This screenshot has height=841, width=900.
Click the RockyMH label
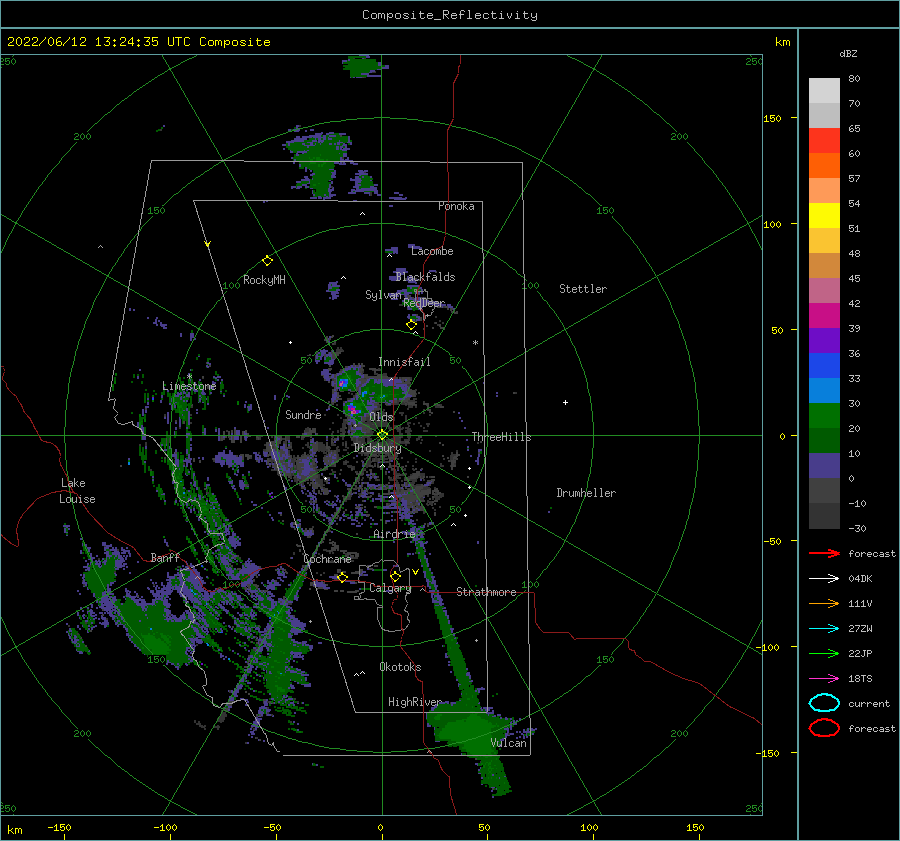[x=264, y=280]
